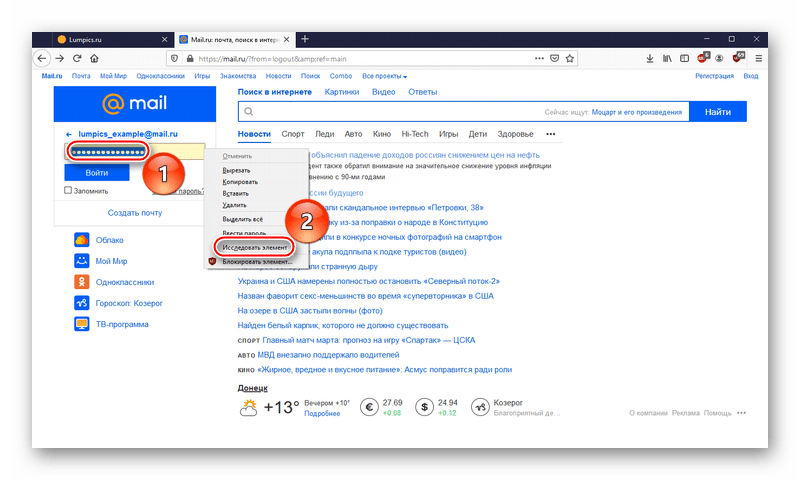The height and width of the screenshot is (480, 800).
Task: Choose Копировать in context menu
Action: click(240, 182)
